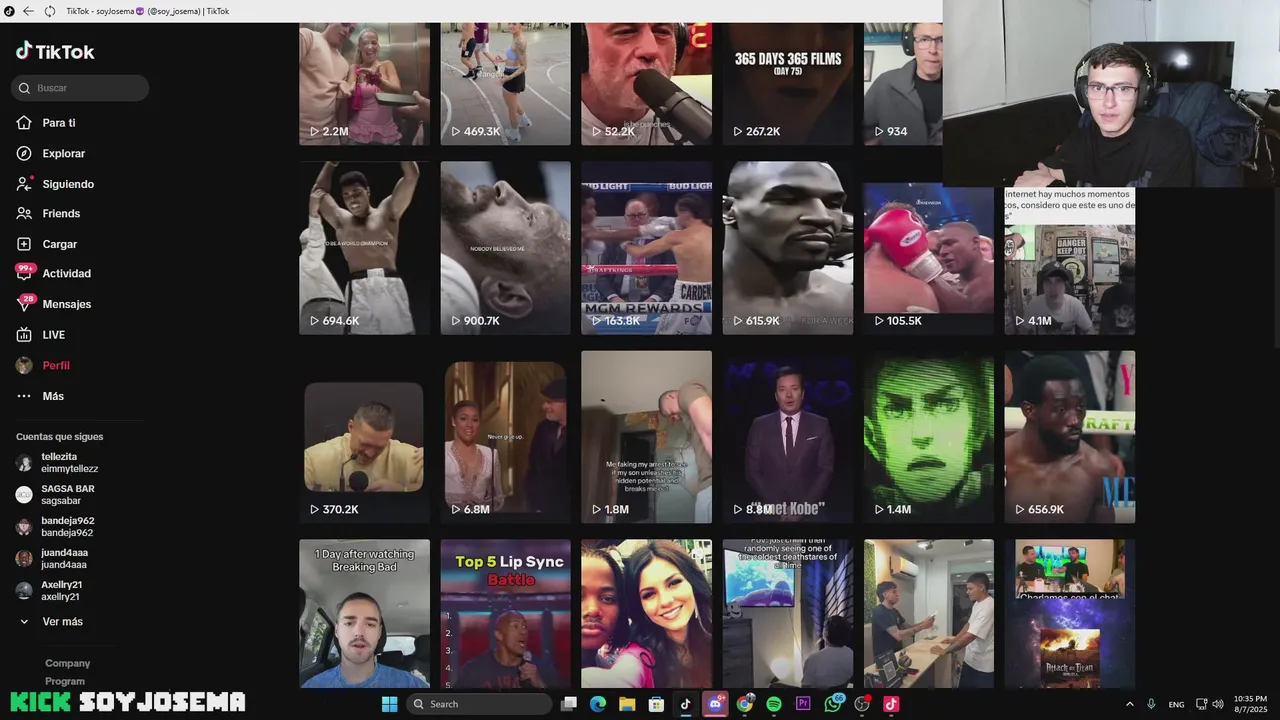Open the video with 2.2M views
Image resolution: width=1280 pixels, height=720 pixels.
(364, 84)
